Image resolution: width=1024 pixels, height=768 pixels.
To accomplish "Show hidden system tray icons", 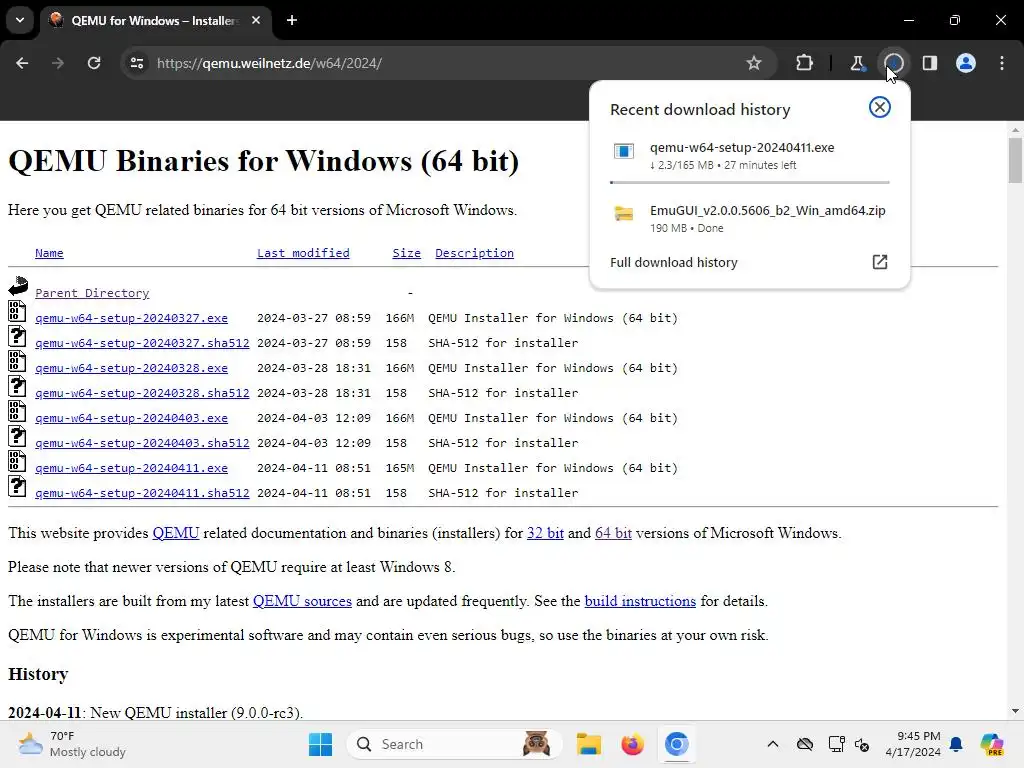I will point(773,744).
